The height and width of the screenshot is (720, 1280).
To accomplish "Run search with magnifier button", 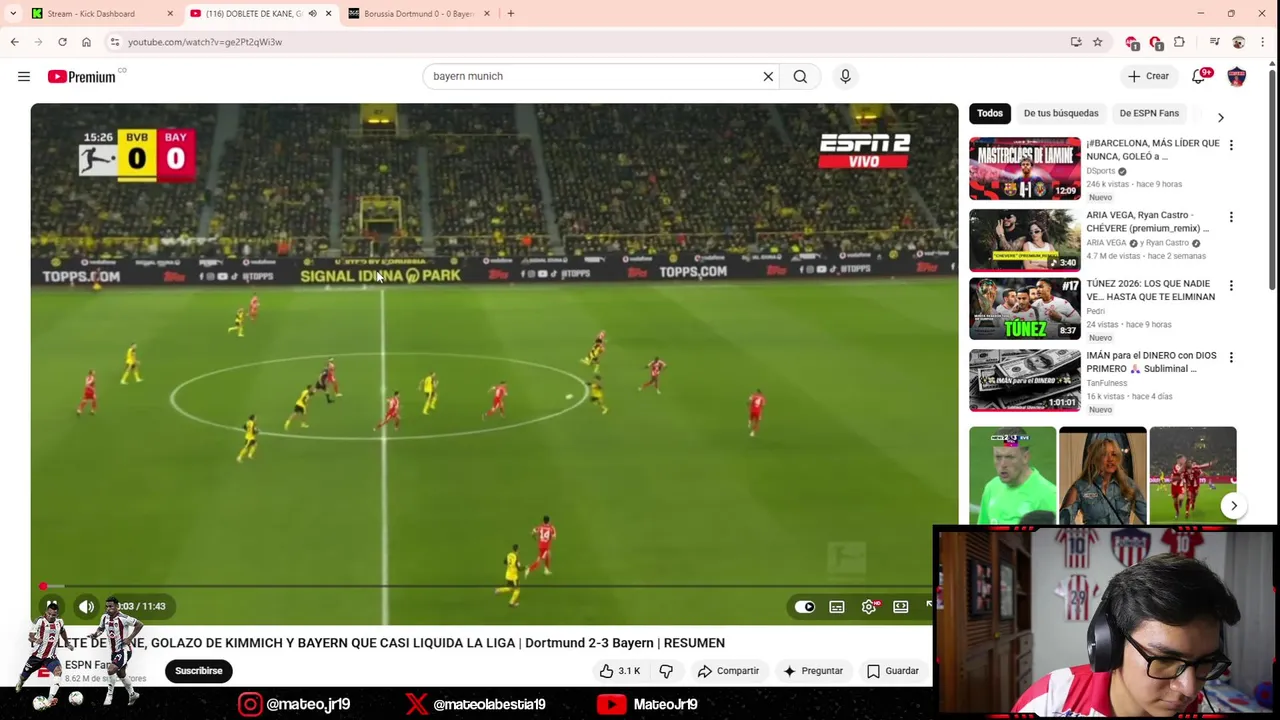I will point(800,76).
